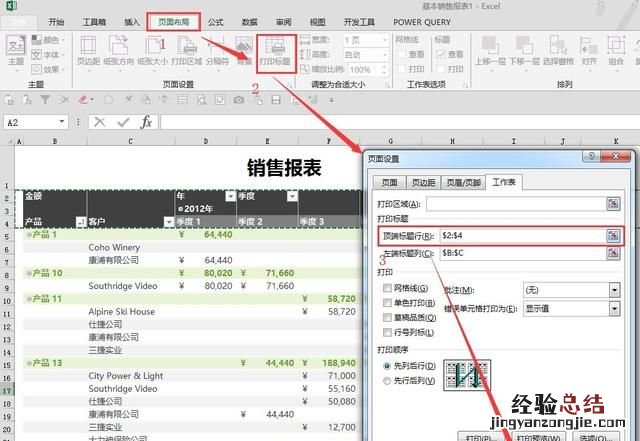Screen dimensions: 640x441
Task: Click range selector icon for 顶端标题行 field
Action: 613,236
